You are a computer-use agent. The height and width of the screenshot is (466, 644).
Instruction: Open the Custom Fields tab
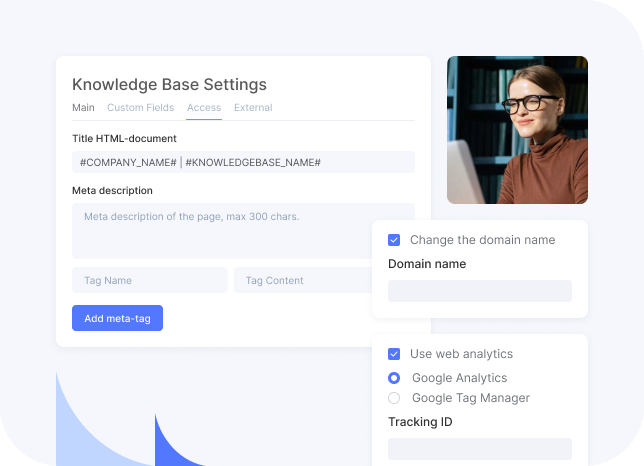140,108
